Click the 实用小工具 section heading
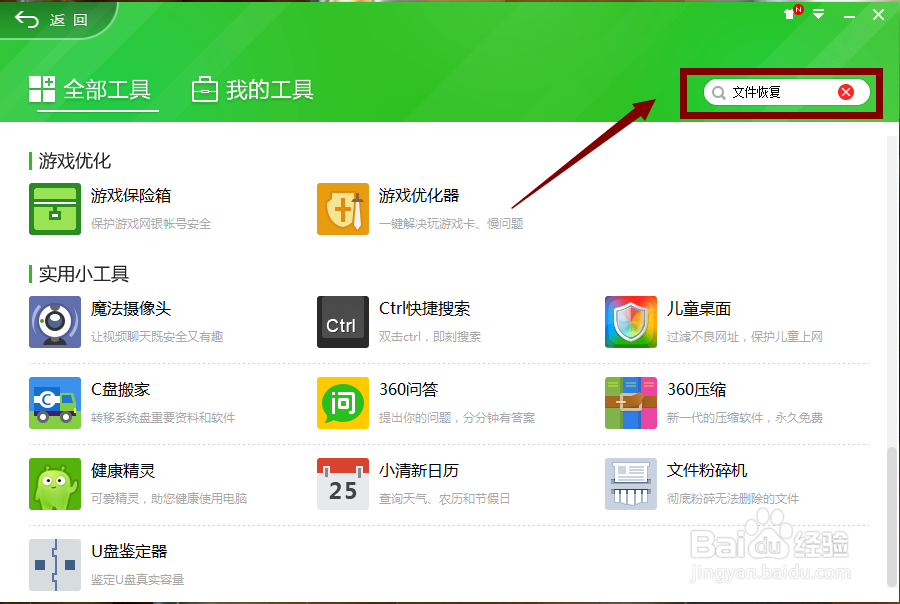Viewport: 900px width, 604px height. tap(84, 274)
